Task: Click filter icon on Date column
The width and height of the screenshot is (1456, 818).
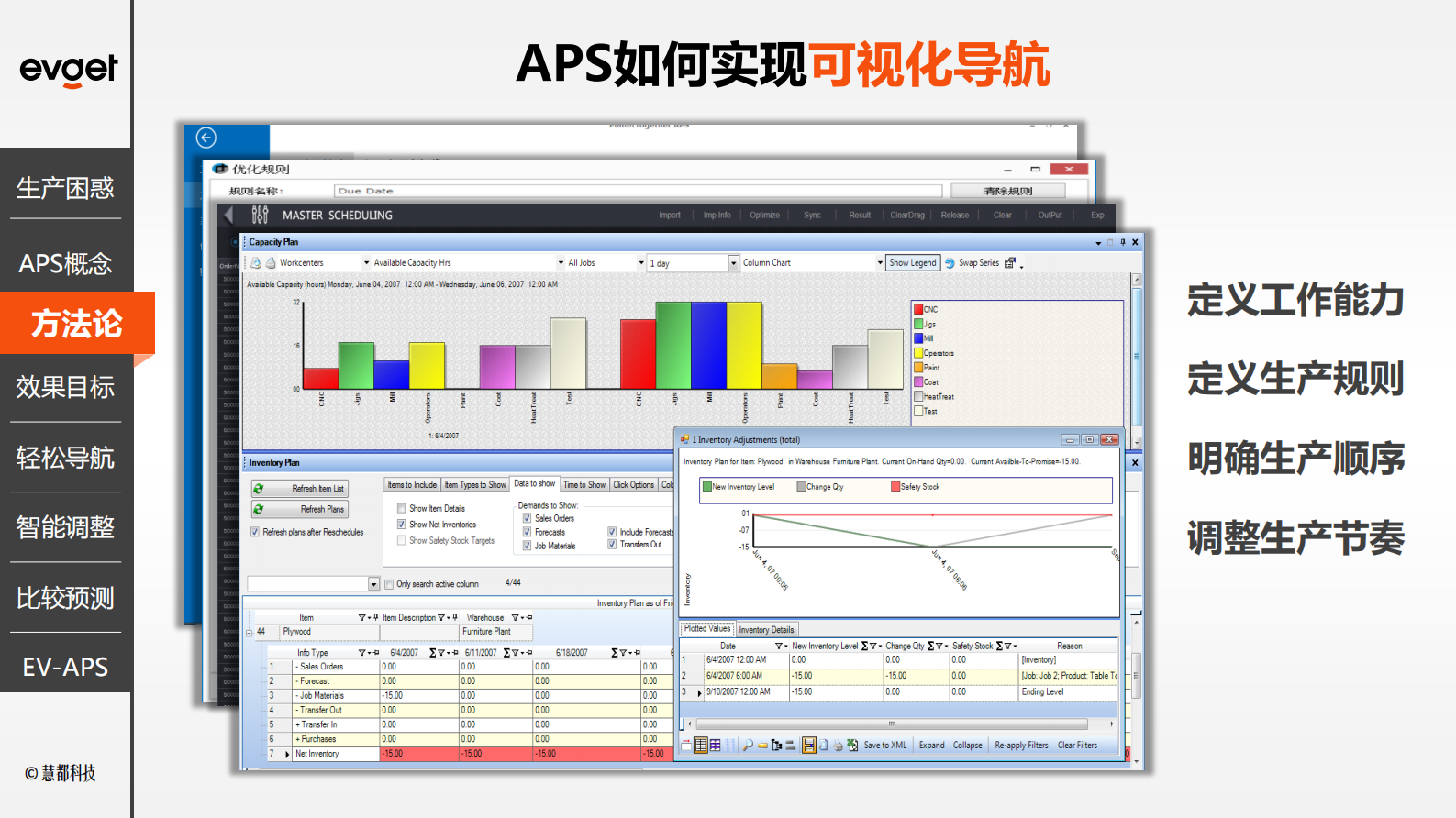Action: 779,647
